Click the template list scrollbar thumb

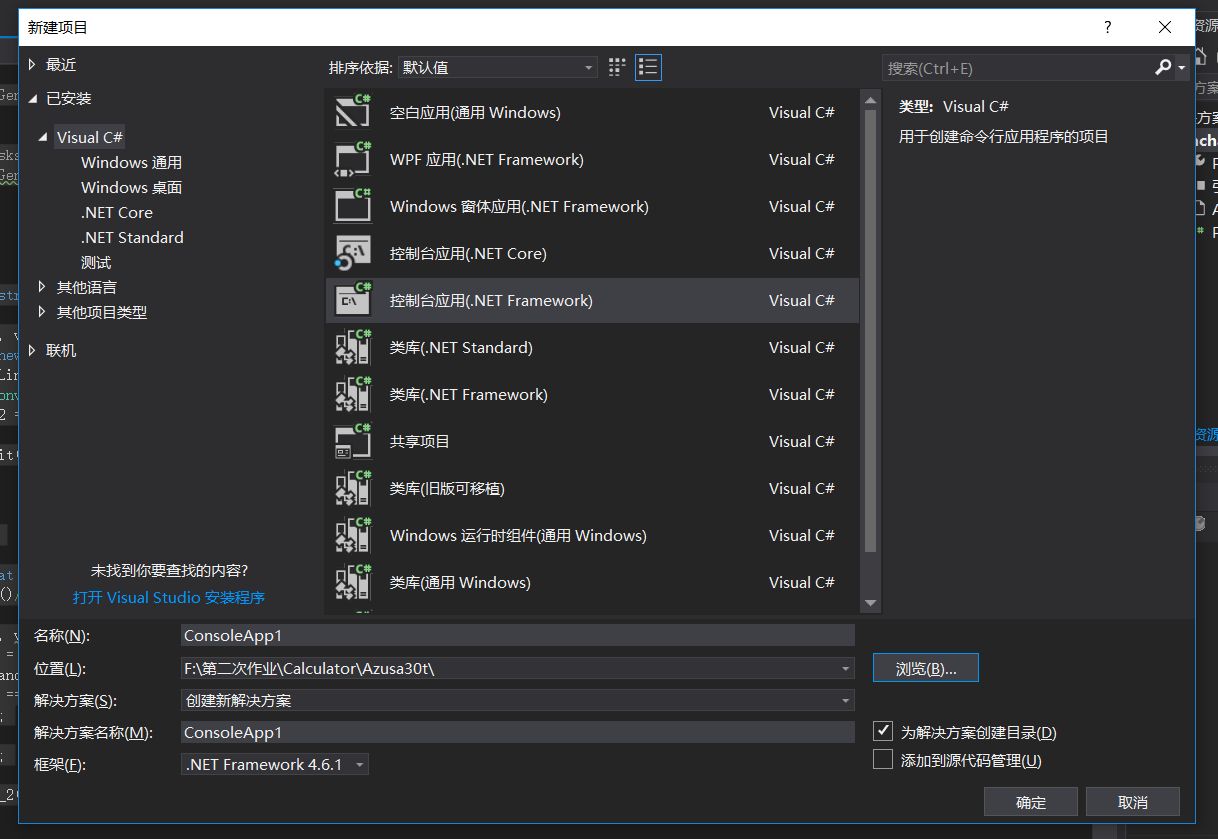click(x=870, y=330)
